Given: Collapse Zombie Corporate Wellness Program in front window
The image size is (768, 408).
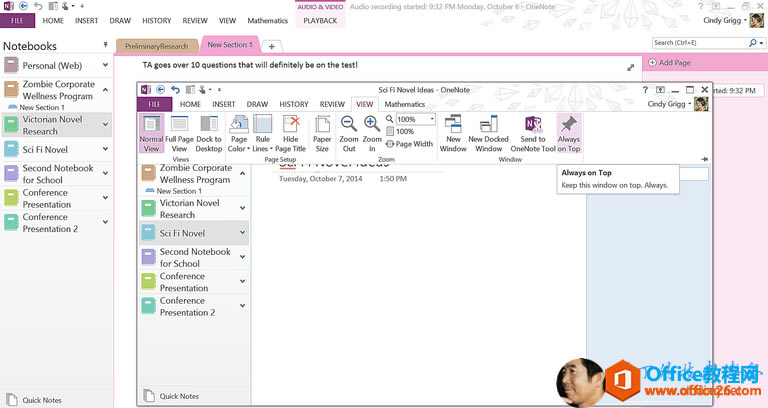Looking at the screenshot, I should [x=242, y=173].
